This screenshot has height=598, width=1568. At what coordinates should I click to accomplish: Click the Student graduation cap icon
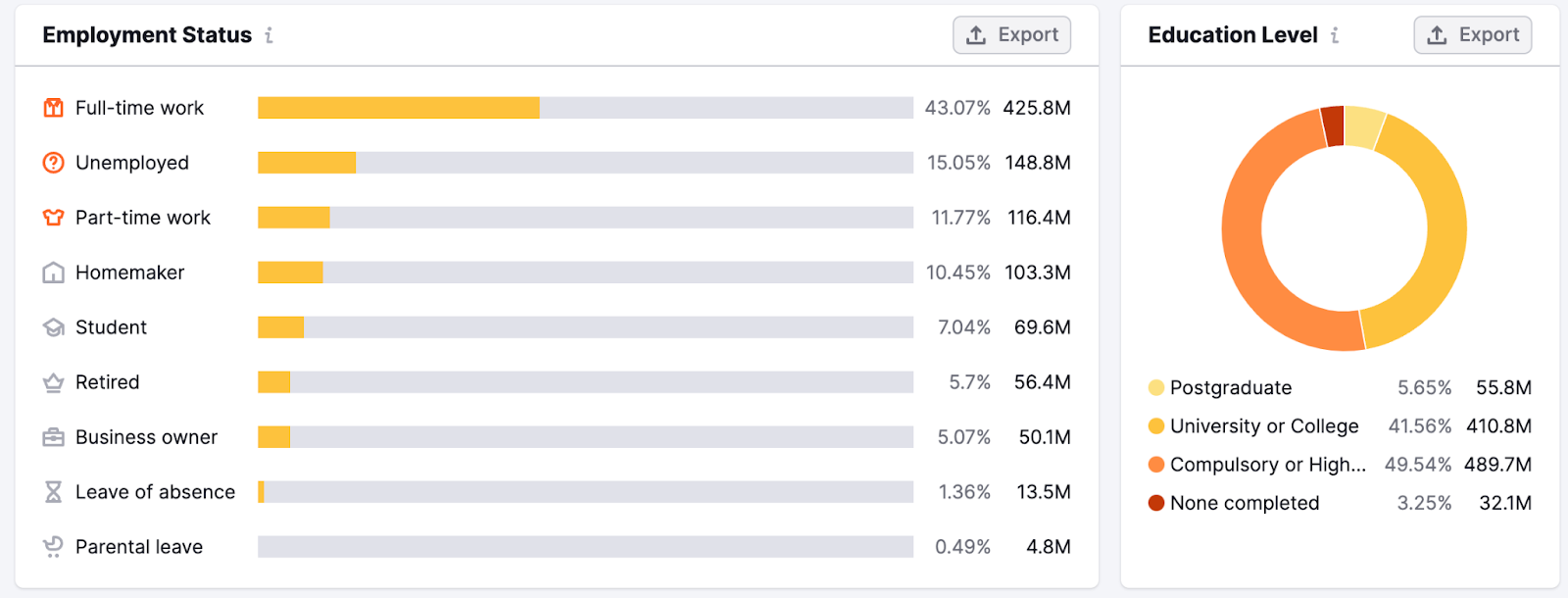coord(53,327)
